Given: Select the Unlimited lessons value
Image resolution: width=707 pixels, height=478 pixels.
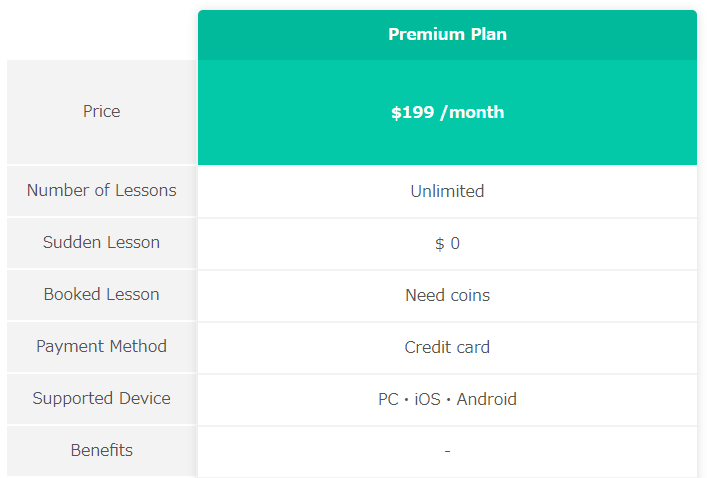Looking at the screenshot, I should [447, 191].
